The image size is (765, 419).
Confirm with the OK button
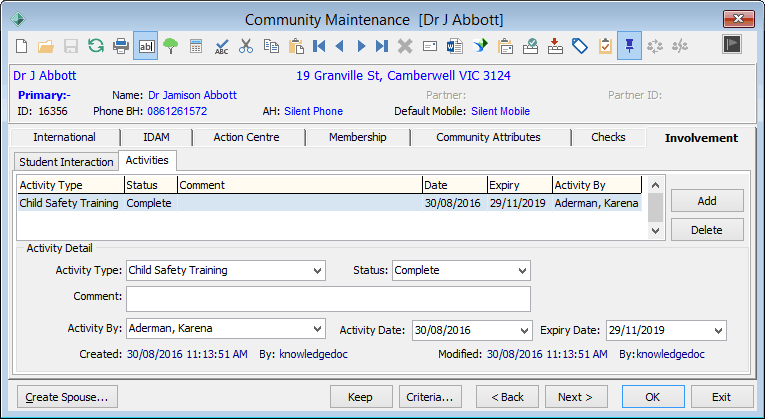(x=653, y=397)
